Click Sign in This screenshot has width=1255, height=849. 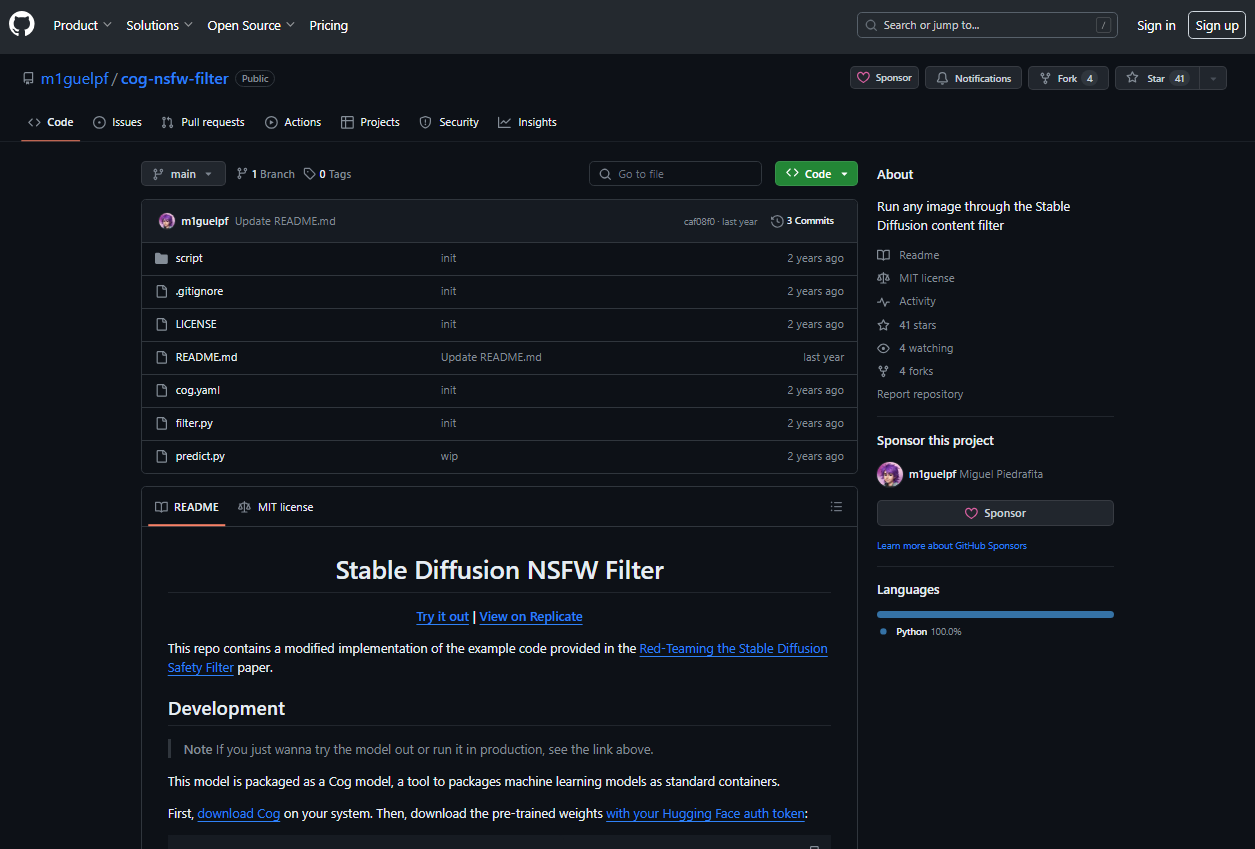tap(1156, 25)
